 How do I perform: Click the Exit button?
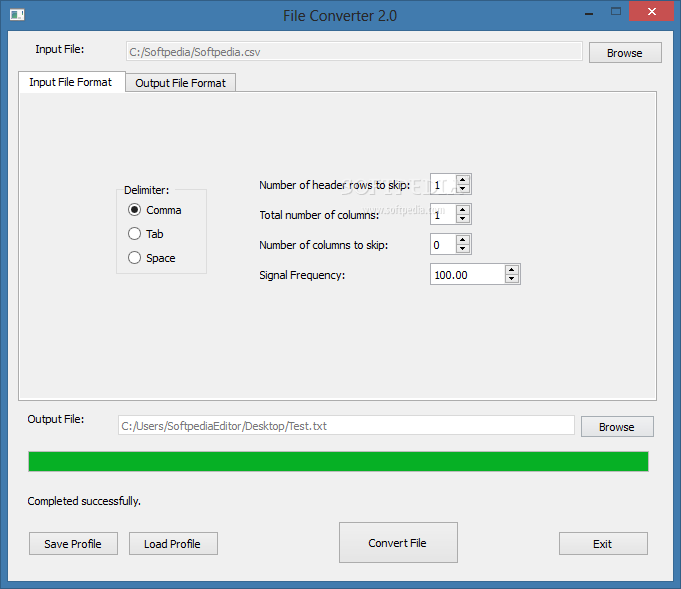(603, 544)
